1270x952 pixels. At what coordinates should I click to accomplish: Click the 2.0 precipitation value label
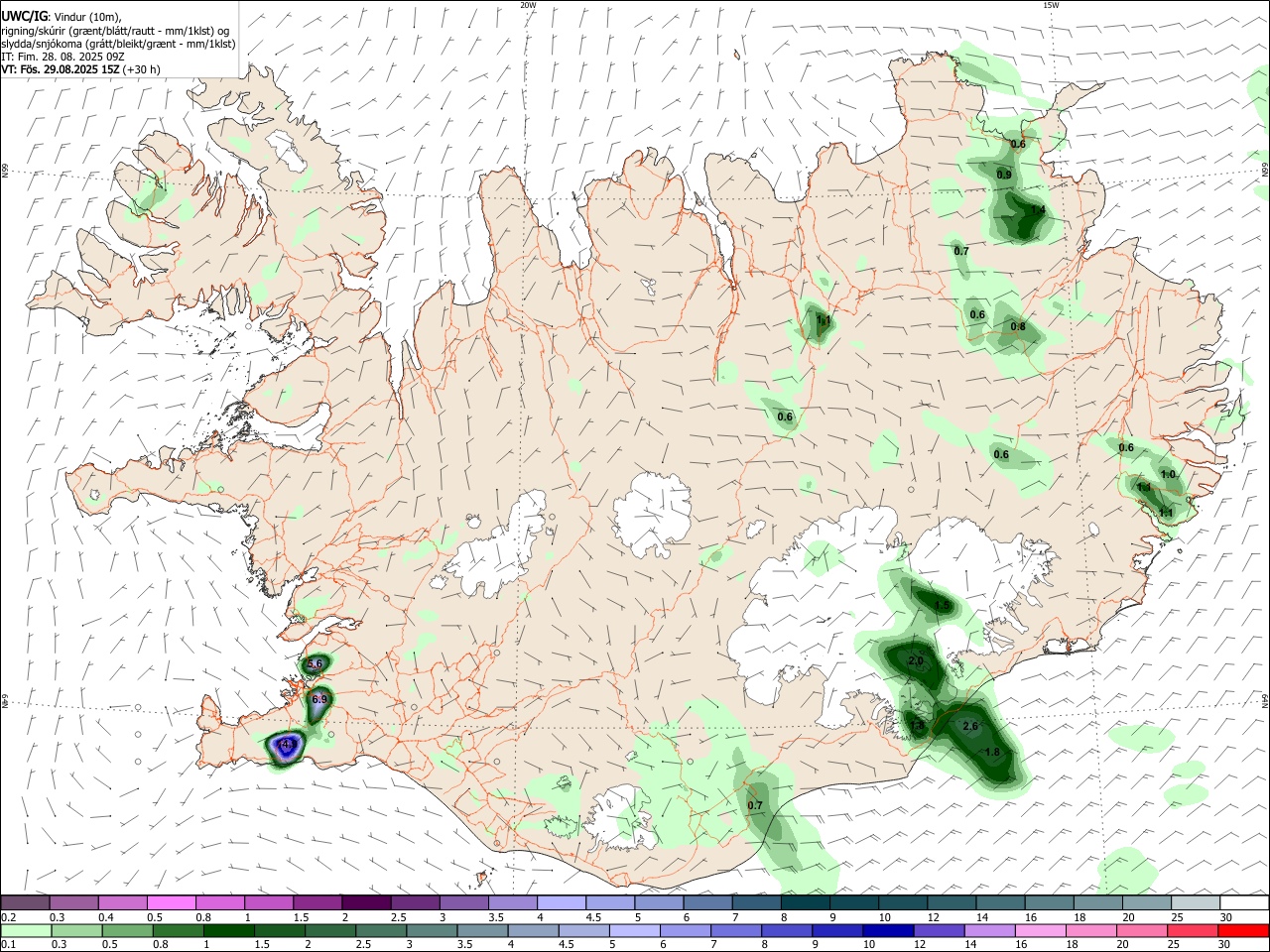(x=916, y=660)
